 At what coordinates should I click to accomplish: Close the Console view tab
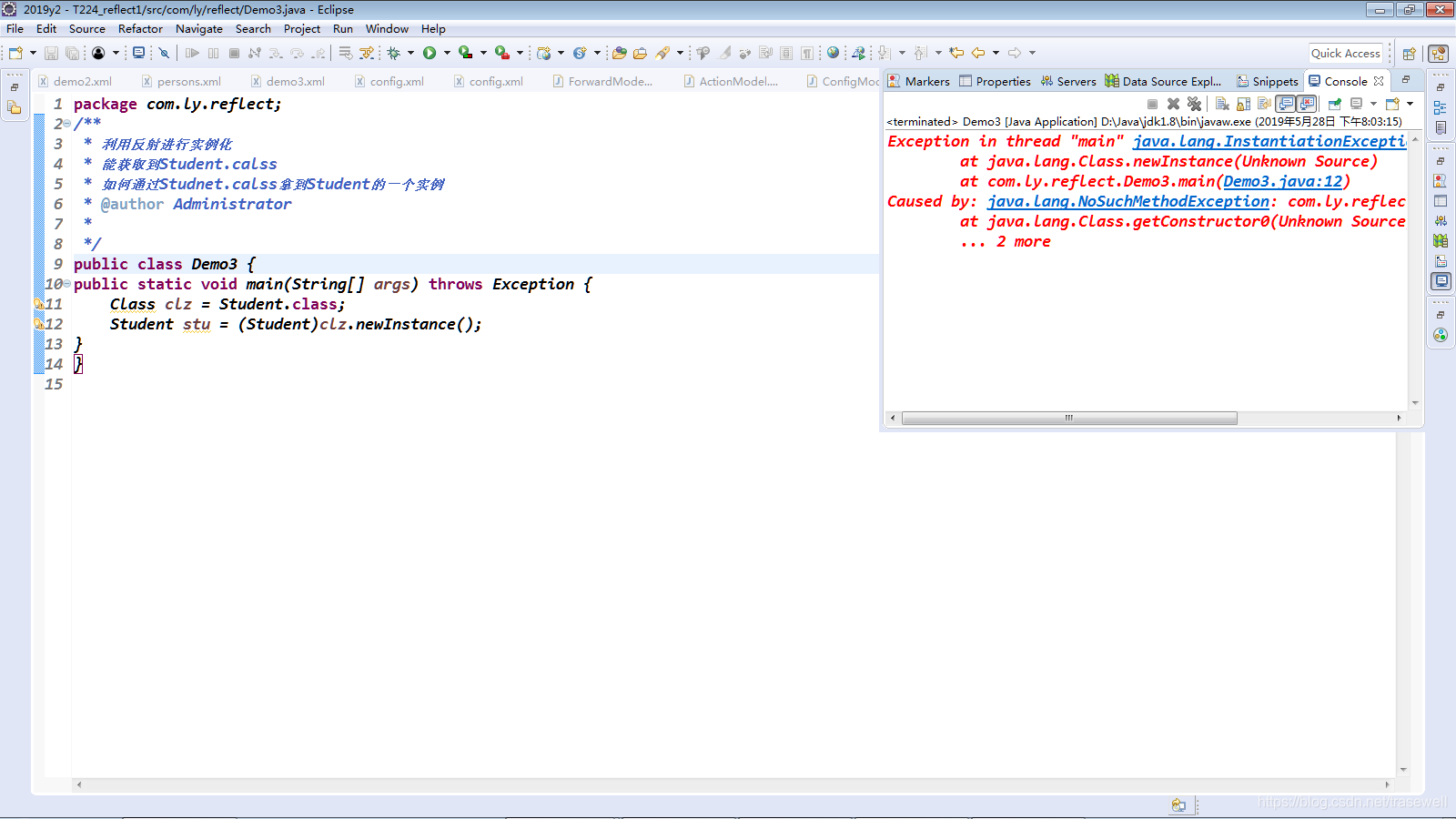pyautogui.click(x=1379, y=81)
